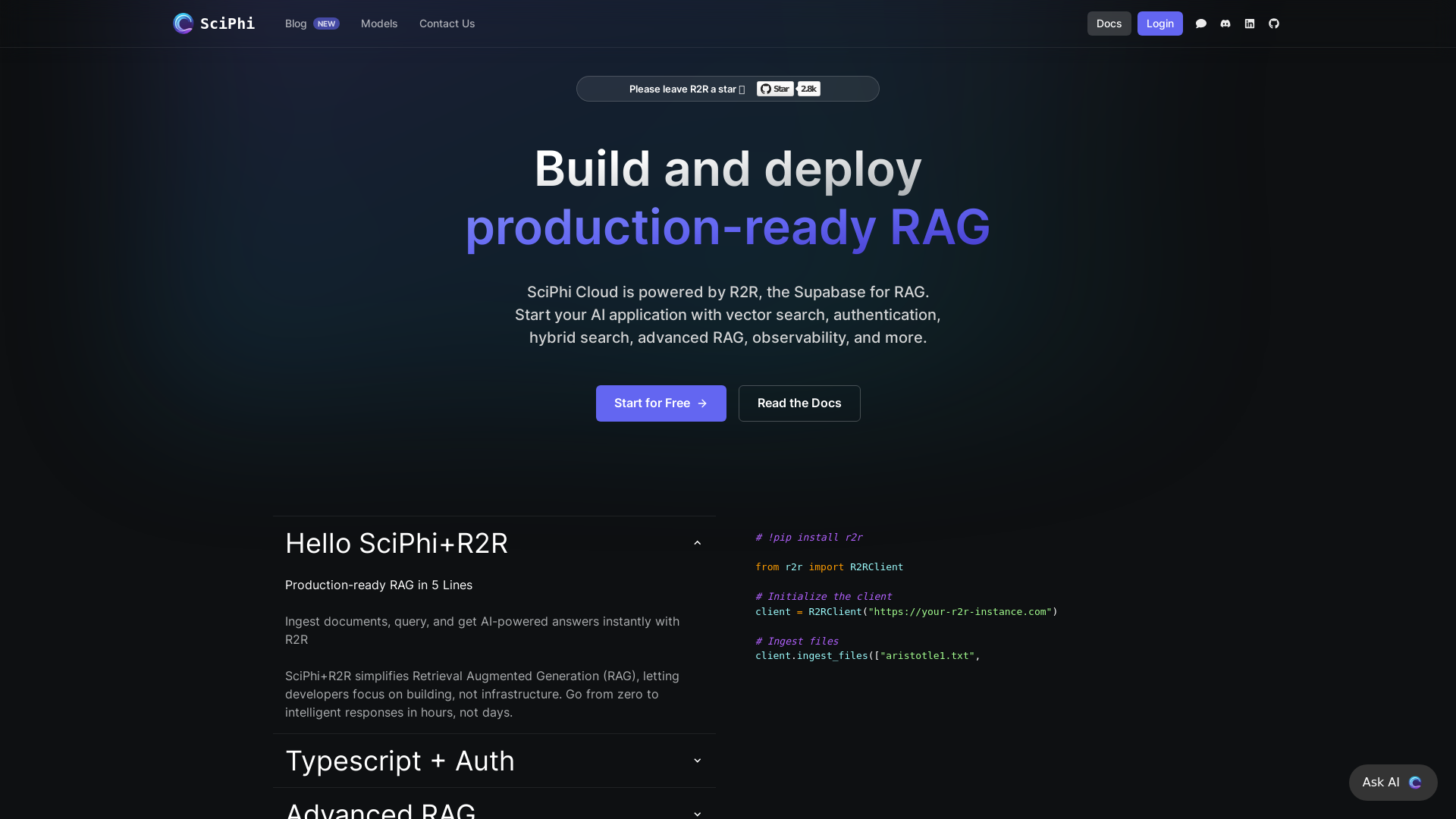Click the 'Build and deploy' headline
1456x819 pixels.
[x=728, y=168]
